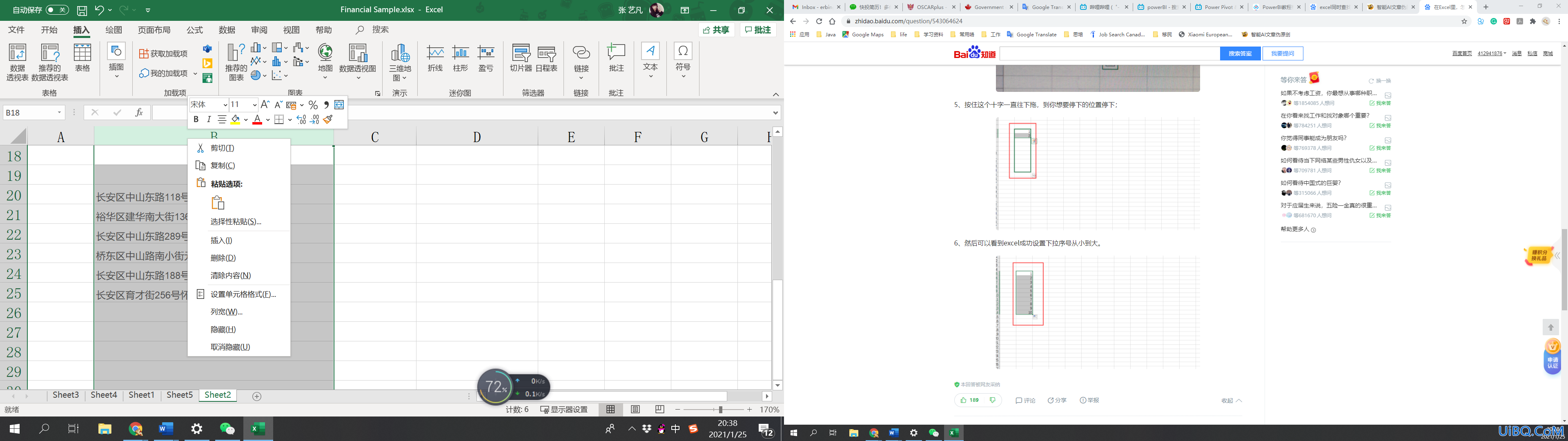Insert a 折线 sparkline
The width and height of the screenshot is (1568, 441).
click(x=435, y=58)
